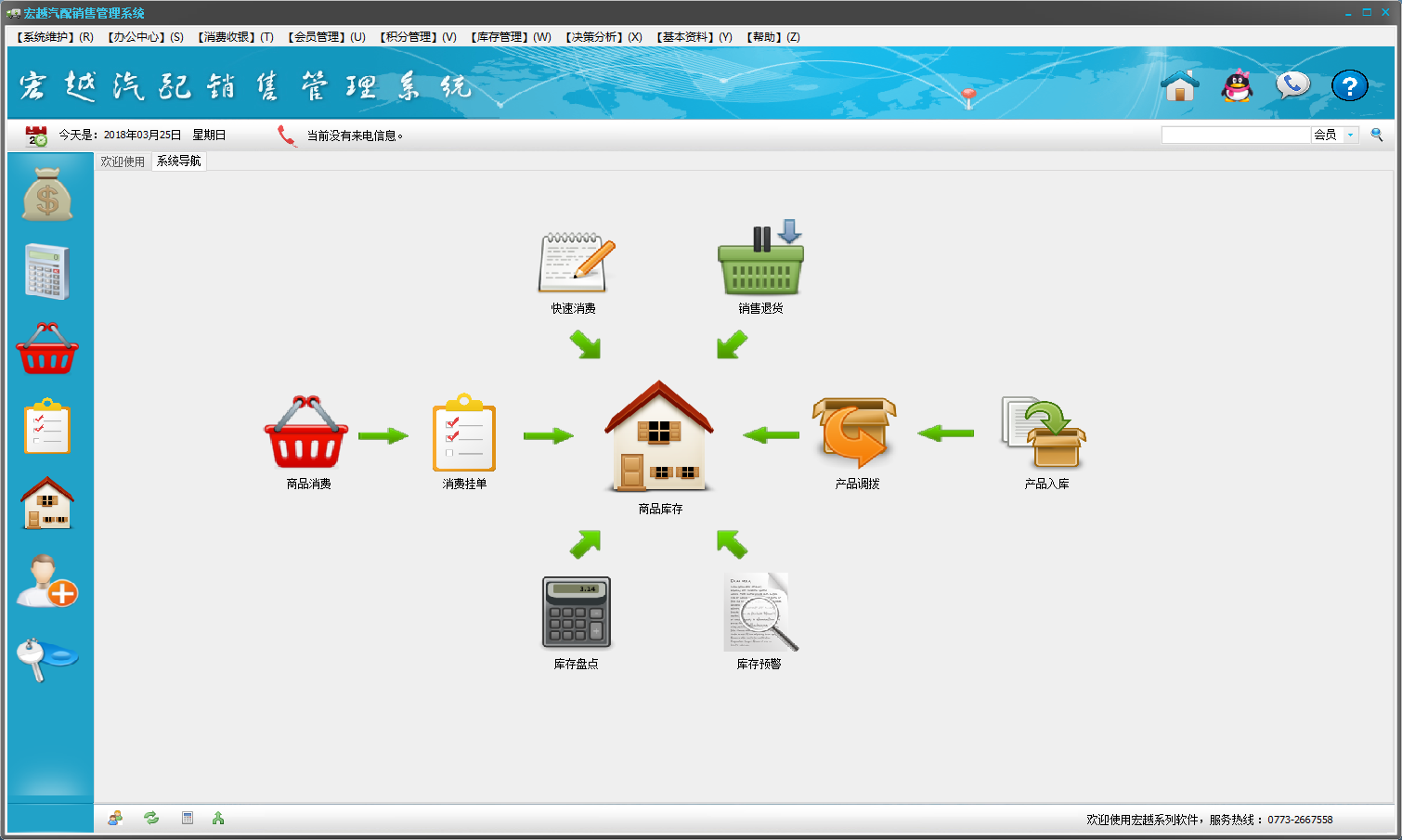
Task: Launch 库存盘点 calculator icon
Action: [576, 613]
